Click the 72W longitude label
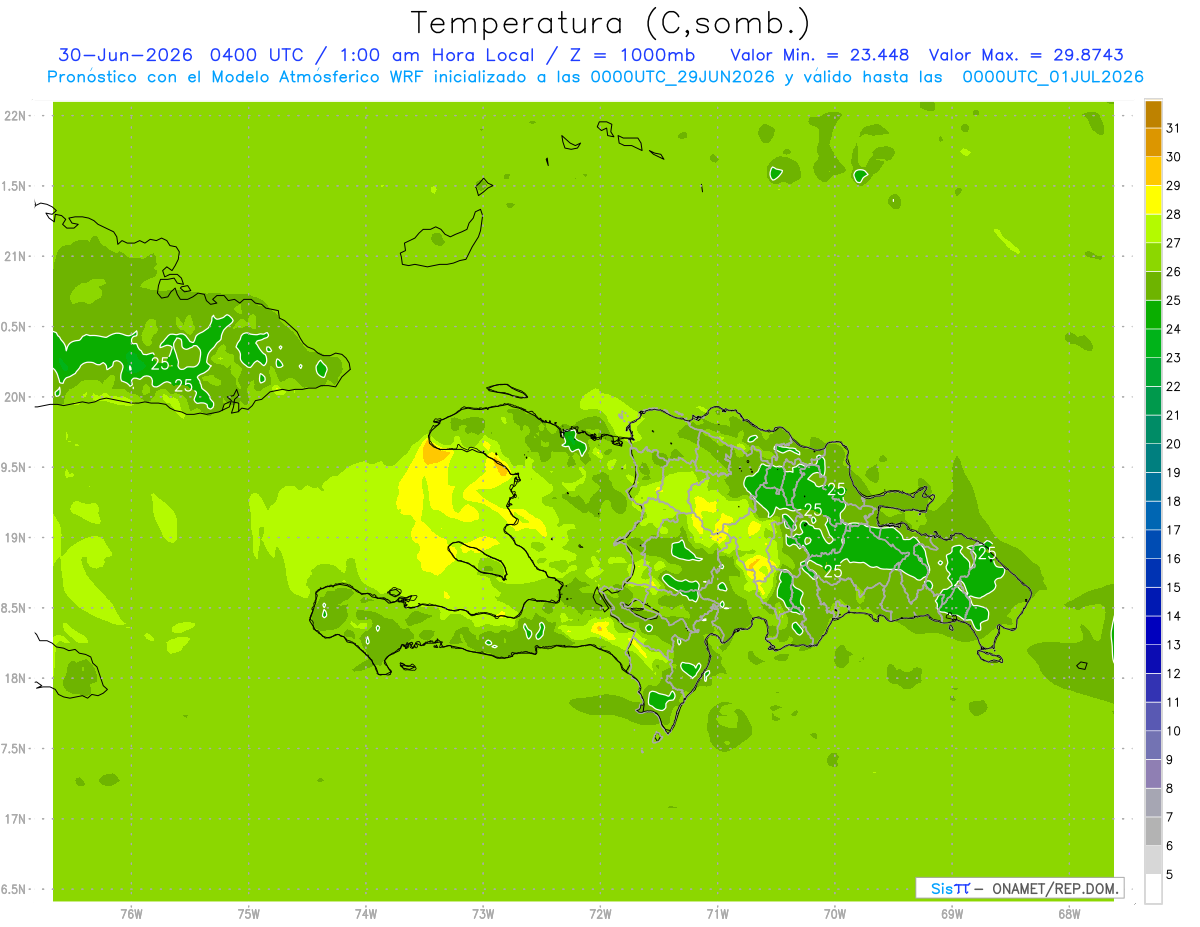 pos(600,914)
